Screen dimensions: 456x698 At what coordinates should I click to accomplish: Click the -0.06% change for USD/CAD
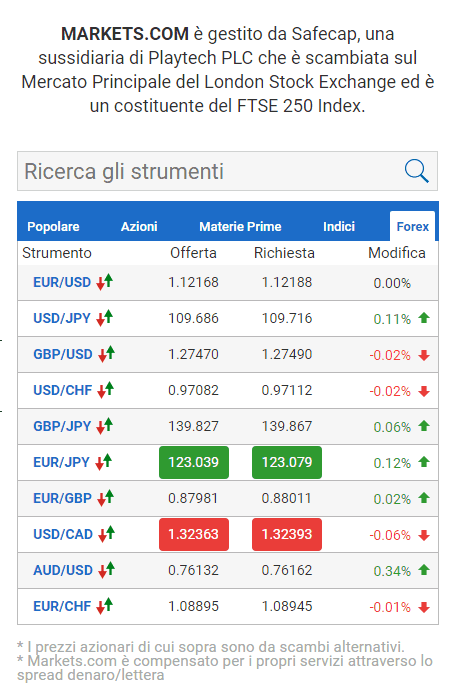(x=390, y=535)
